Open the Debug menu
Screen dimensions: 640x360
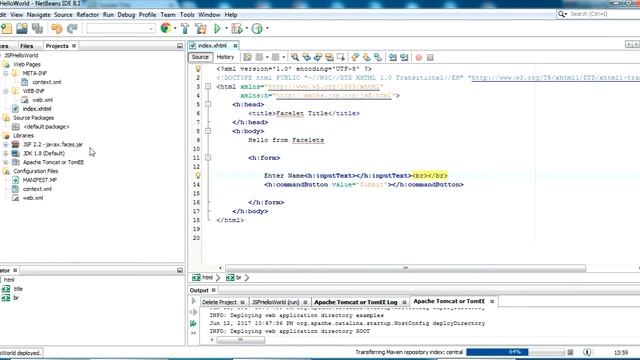(126, 15)
